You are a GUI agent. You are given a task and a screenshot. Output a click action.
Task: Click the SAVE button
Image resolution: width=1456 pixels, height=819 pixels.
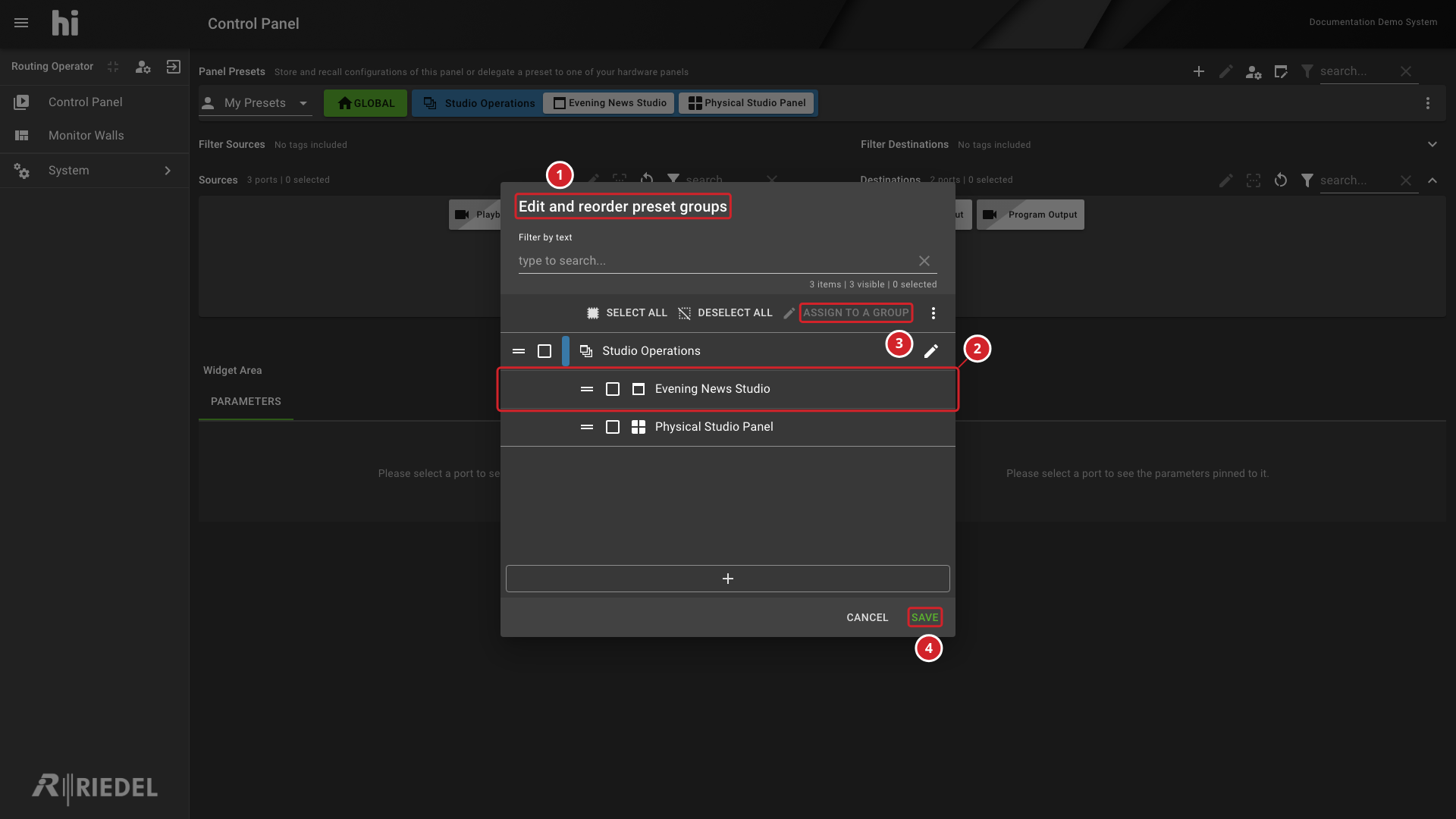(925, 618)
